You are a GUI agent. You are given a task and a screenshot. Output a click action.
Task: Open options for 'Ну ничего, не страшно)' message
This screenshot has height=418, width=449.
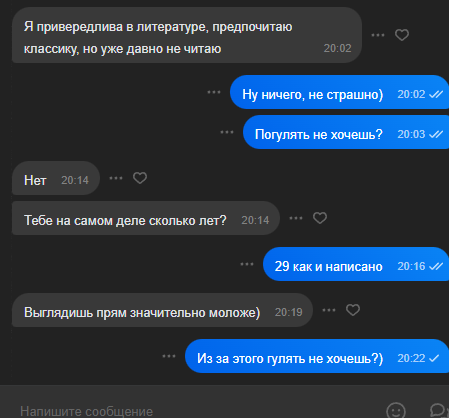pos(214,92)
